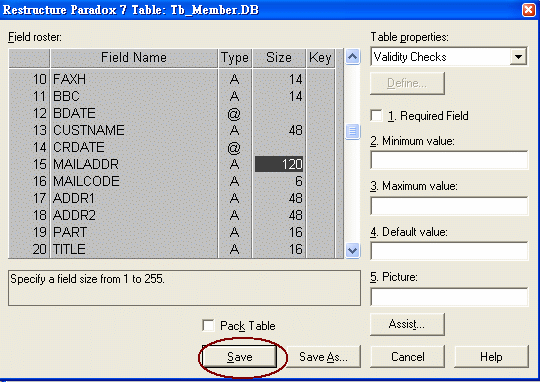Click into the Minimum value field
The width and height of the screenshot is (540, 382).
click(449, 160)
